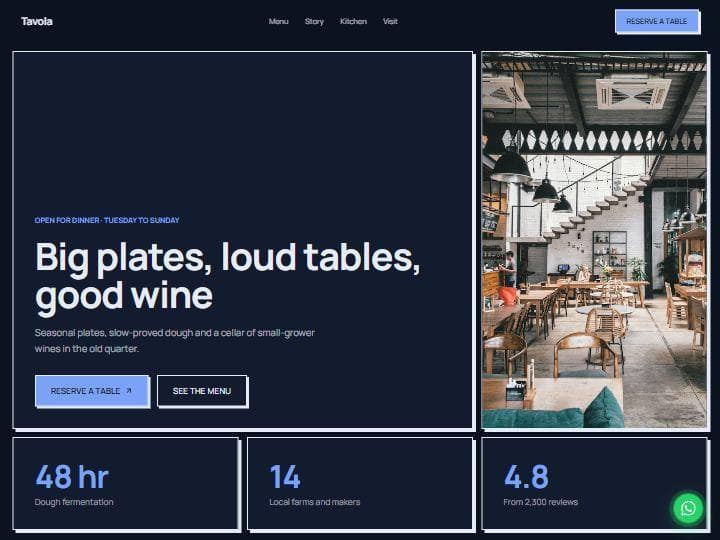Open the WhatsApp chat floating icon

tap(688, 508)
